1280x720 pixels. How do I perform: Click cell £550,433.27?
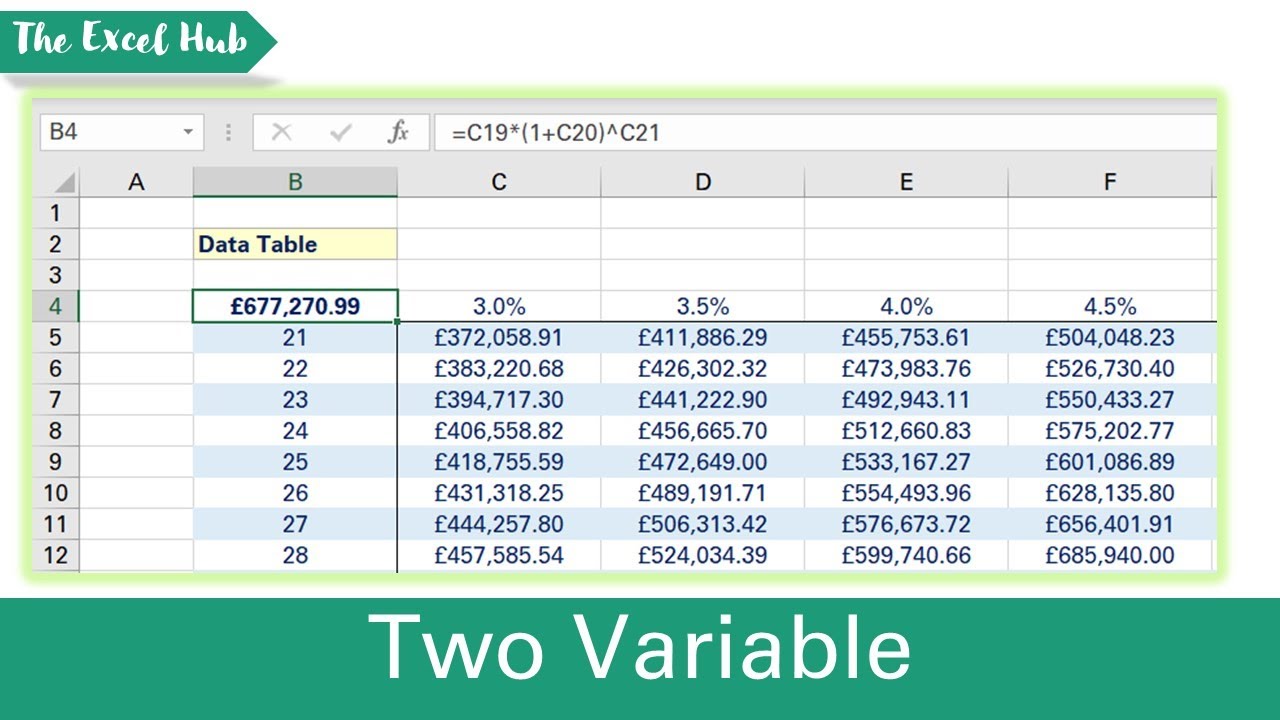[1110, 400]
